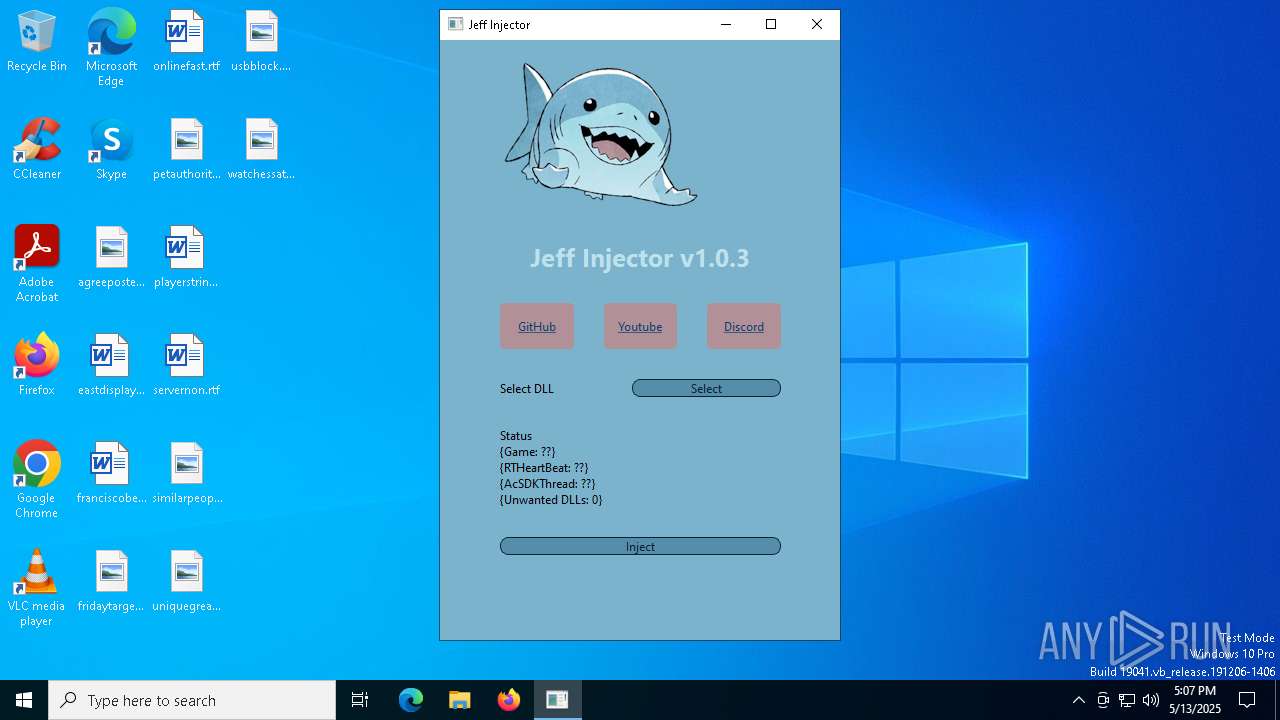This screenshot has height=720, width=1280.
Task: Click the Select DLL label
Action: (527, 389)
